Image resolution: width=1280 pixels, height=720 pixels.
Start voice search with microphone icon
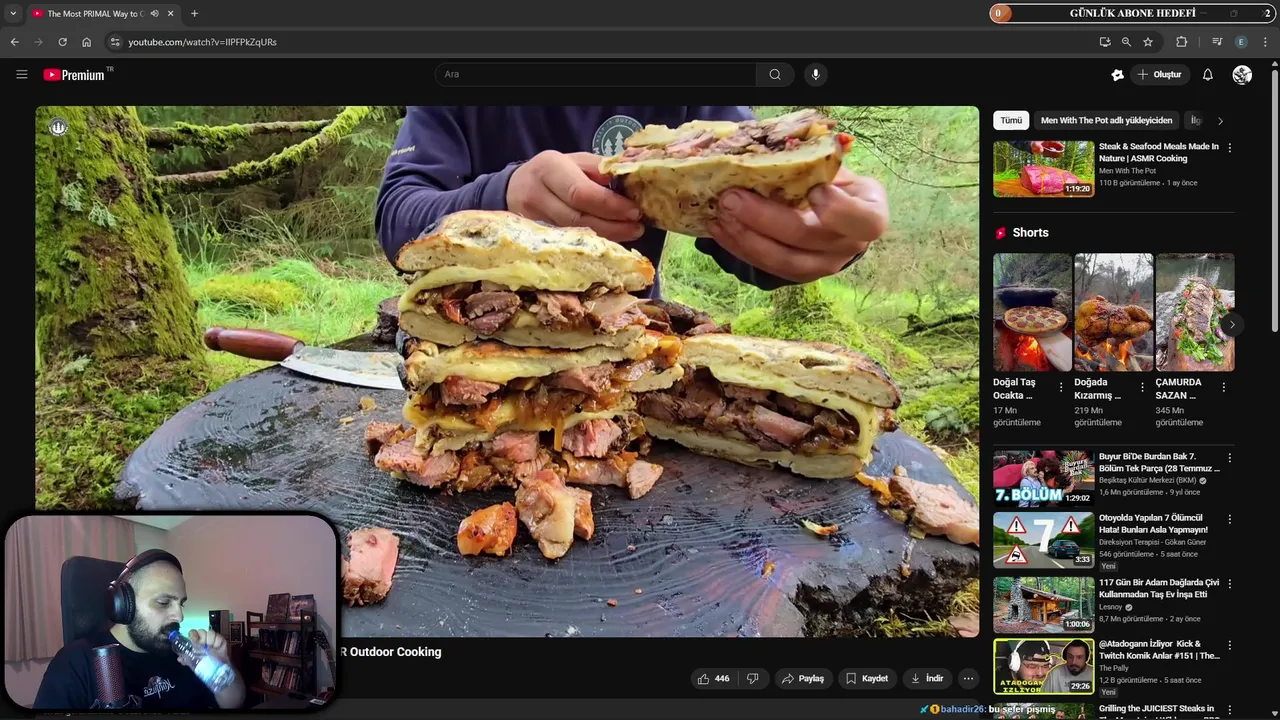point(815,74)
